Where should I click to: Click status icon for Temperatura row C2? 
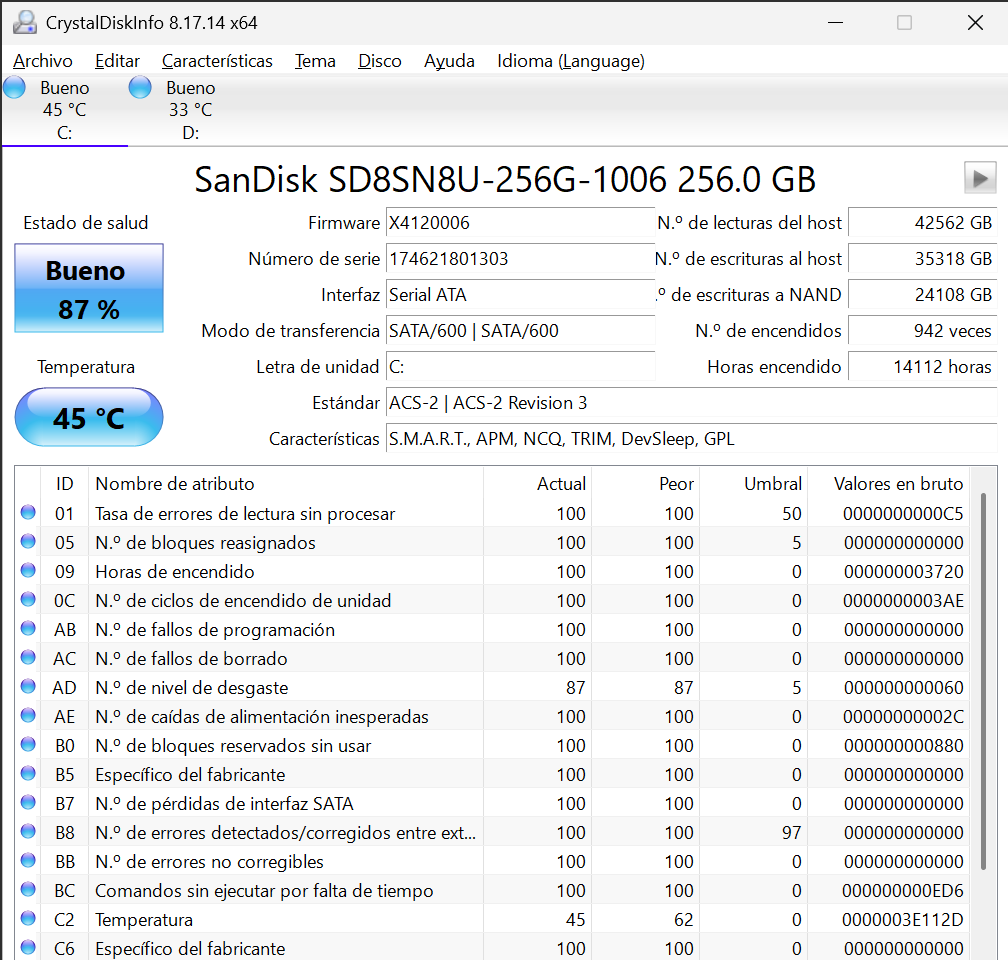click(x=28, y=920)
